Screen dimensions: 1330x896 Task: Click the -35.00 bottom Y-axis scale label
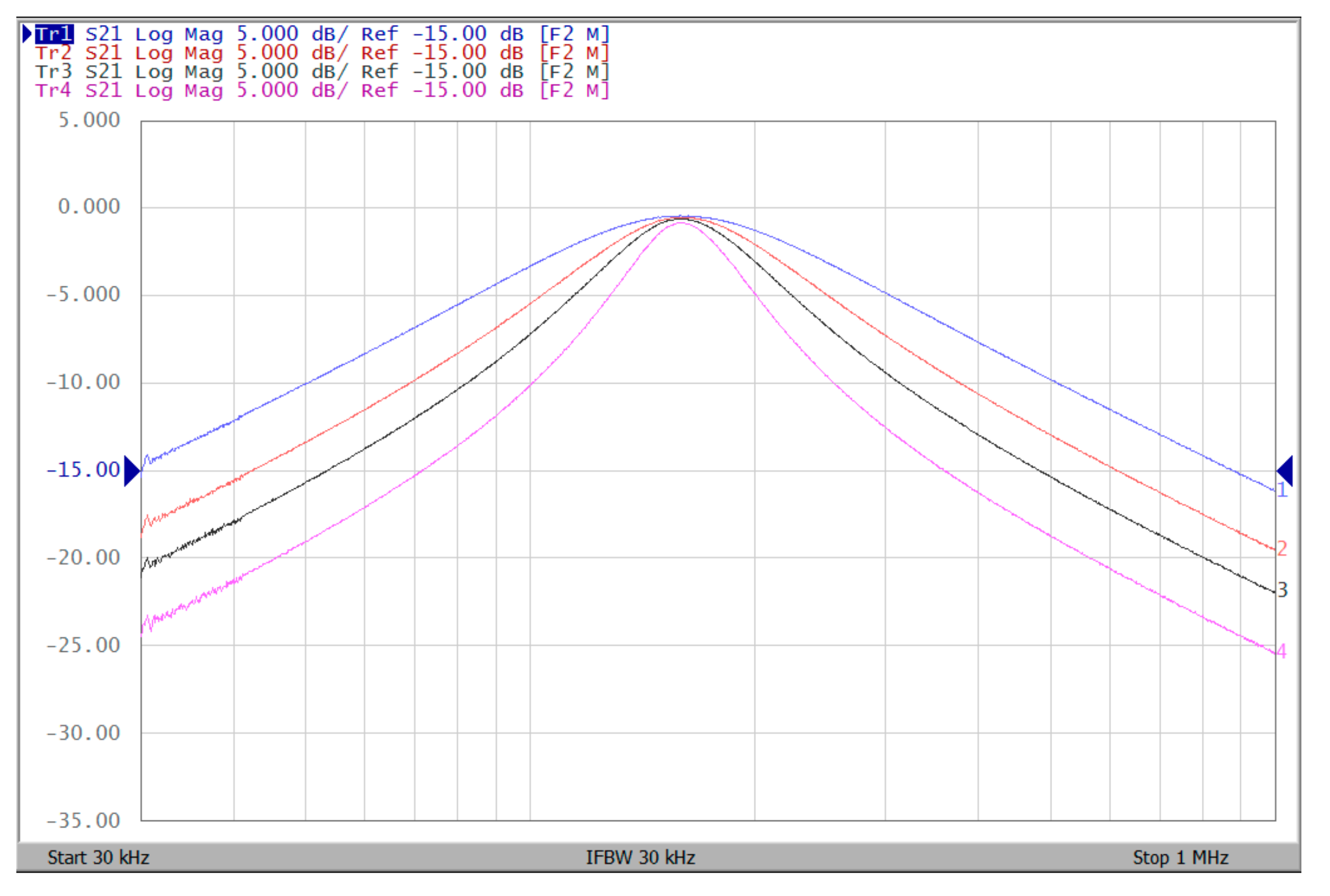[x=84, y=821]
